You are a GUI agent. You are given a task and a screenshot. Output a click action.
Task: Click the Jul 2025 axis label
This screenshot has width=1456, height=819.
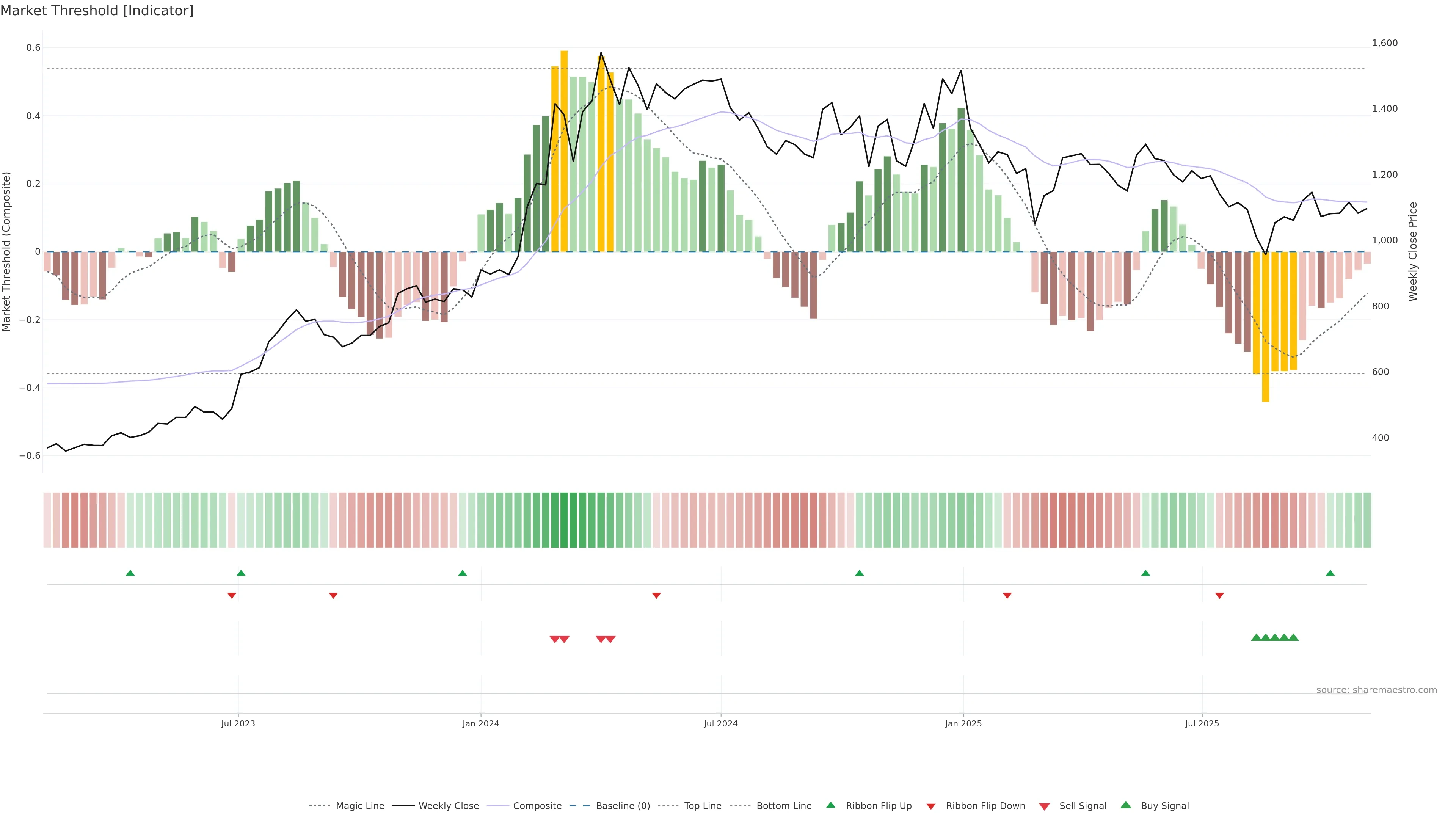(x=1202, y=723)
